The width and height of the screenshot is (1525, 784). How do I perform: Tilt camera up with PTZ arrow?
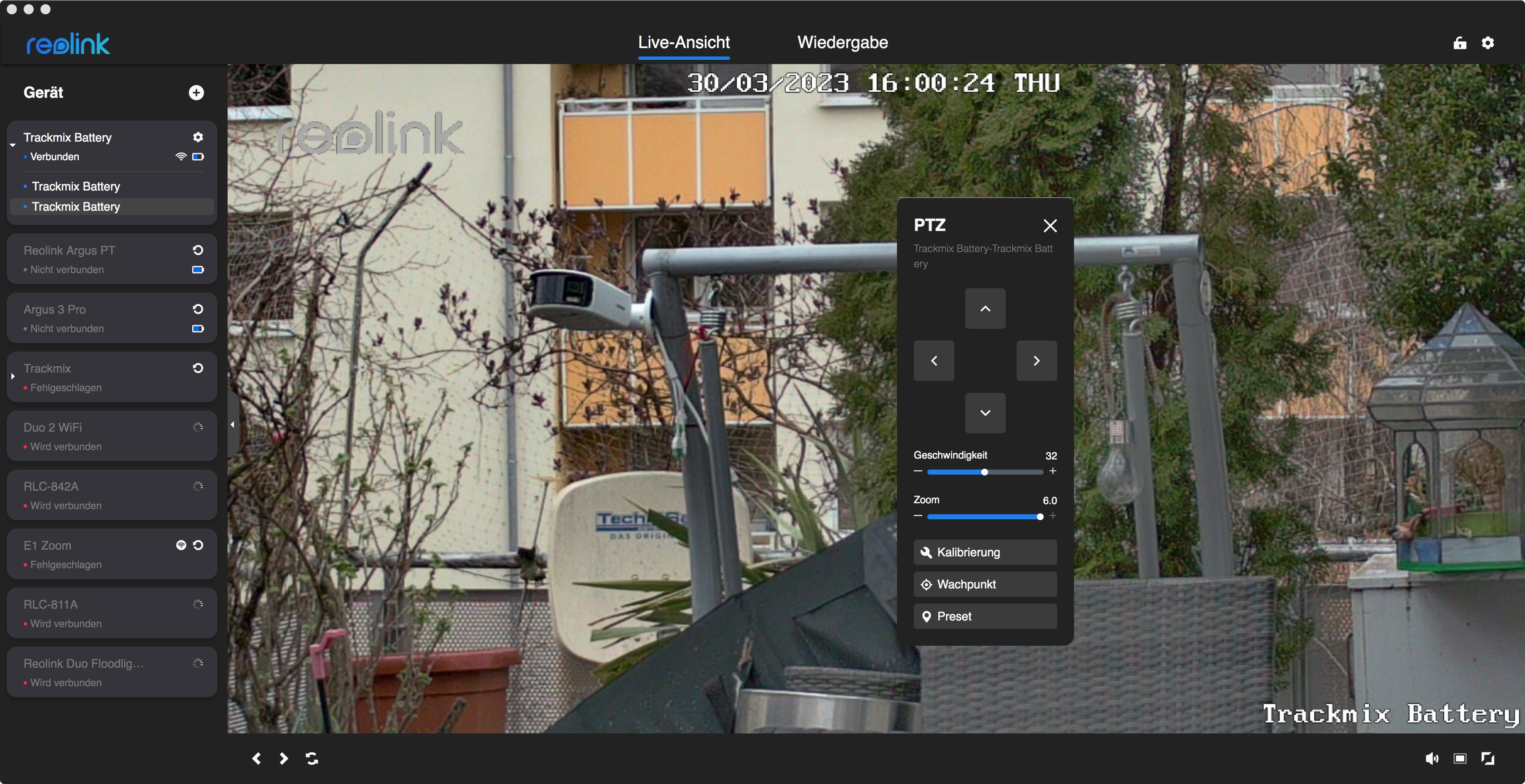(985, 309)
